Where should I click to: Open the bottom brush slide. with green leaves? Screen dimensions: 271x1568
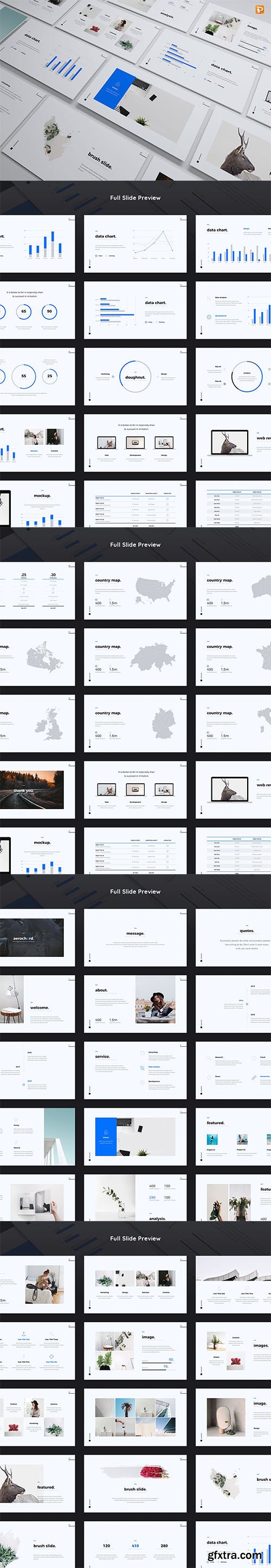38,1545
